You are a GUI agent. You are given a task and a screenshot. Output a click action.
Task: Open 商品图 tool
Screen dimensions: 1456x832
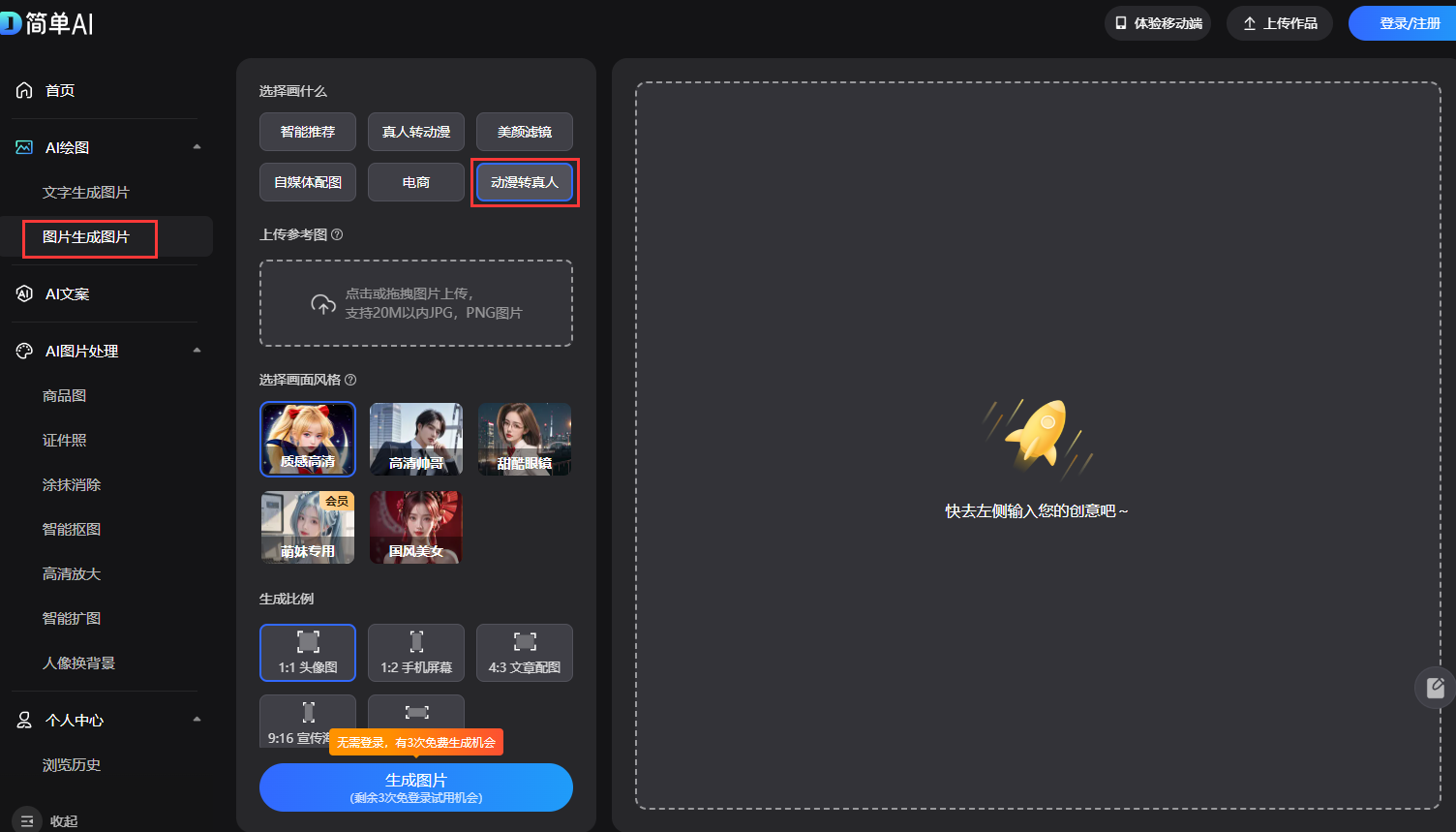[65, 396]
